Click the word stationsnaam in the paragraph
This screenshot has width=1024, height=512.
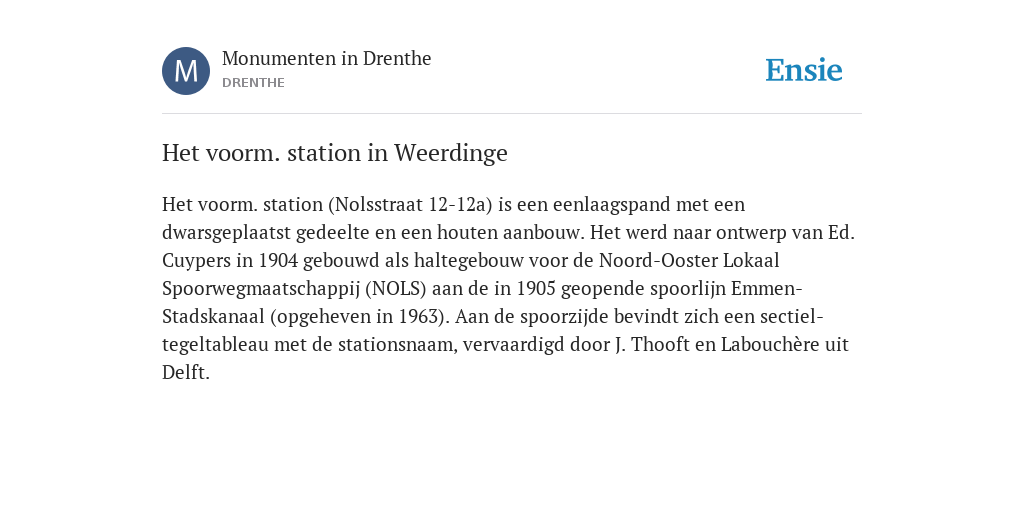tap(398, 345)
